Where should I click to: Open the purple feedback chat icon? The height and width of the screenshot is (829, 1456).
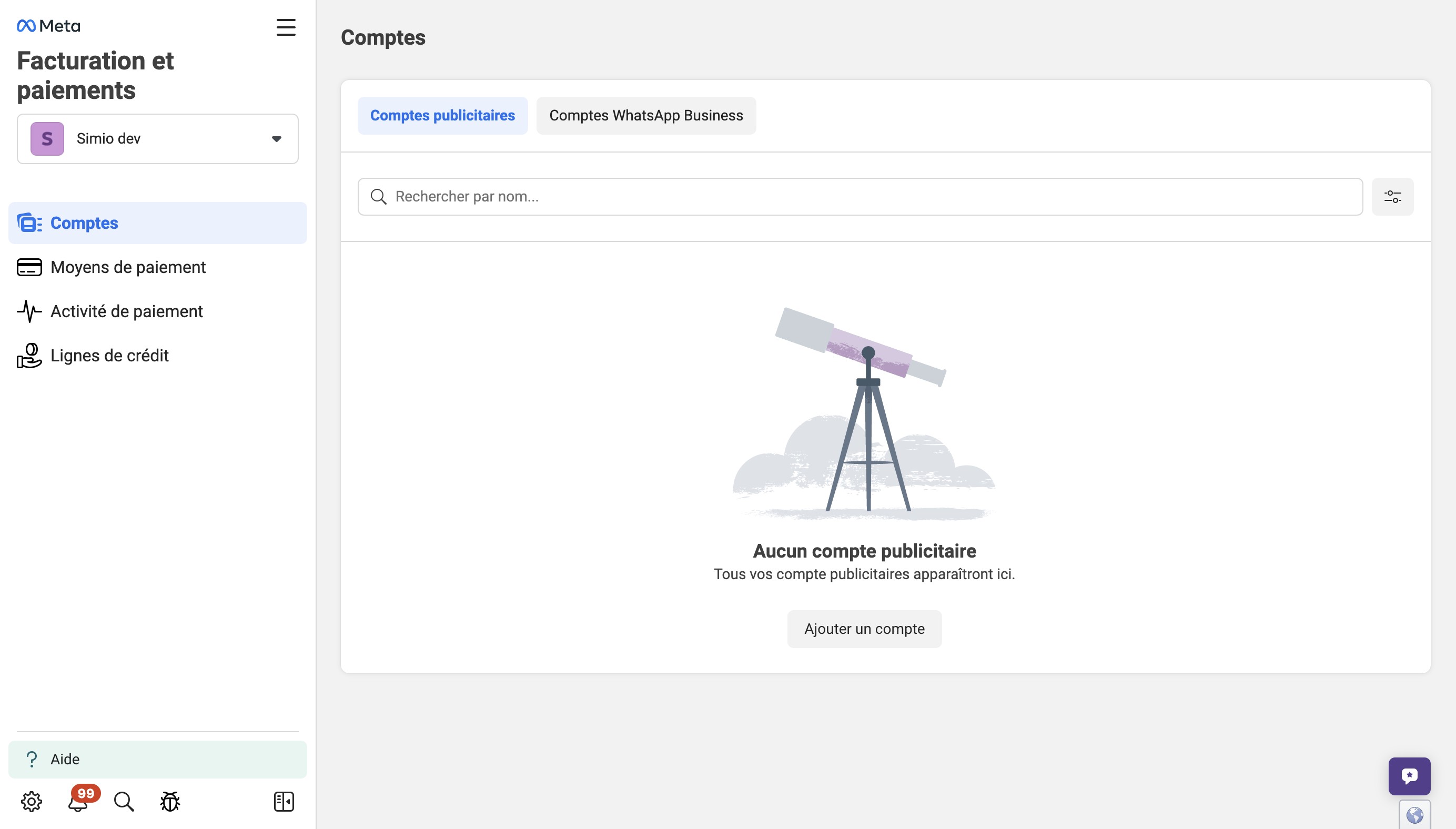[x=1409, y=775]
